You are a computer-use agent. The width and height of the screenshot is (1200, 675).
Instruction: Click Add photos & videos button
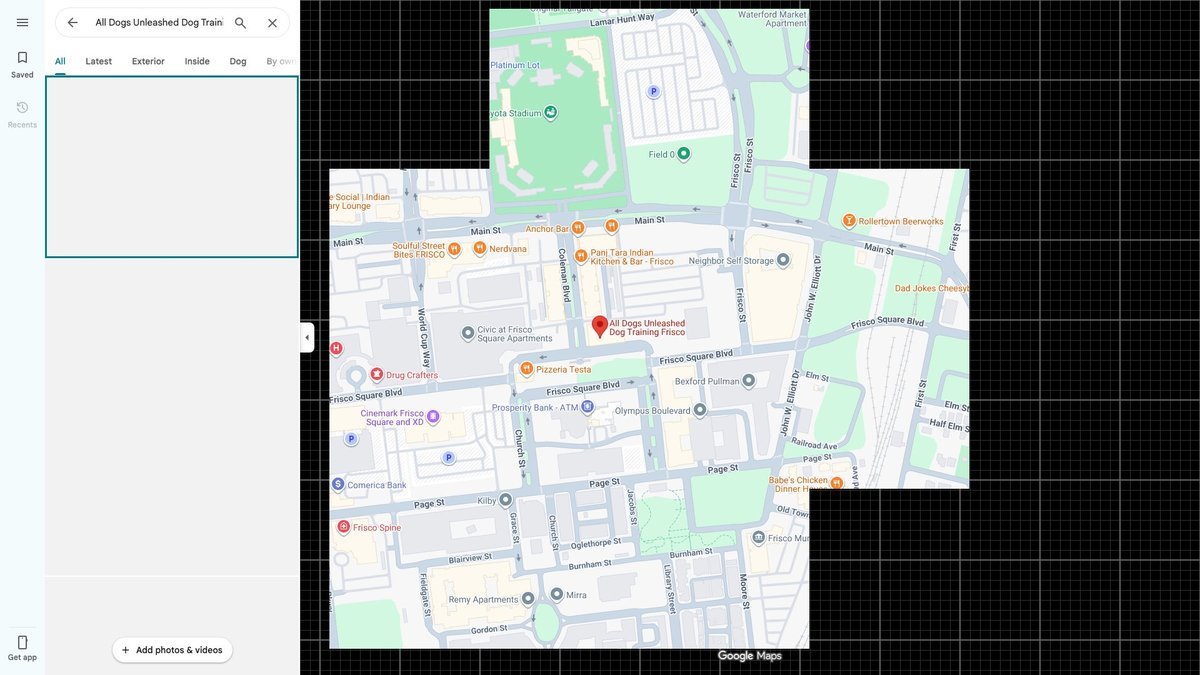point(172,650)
